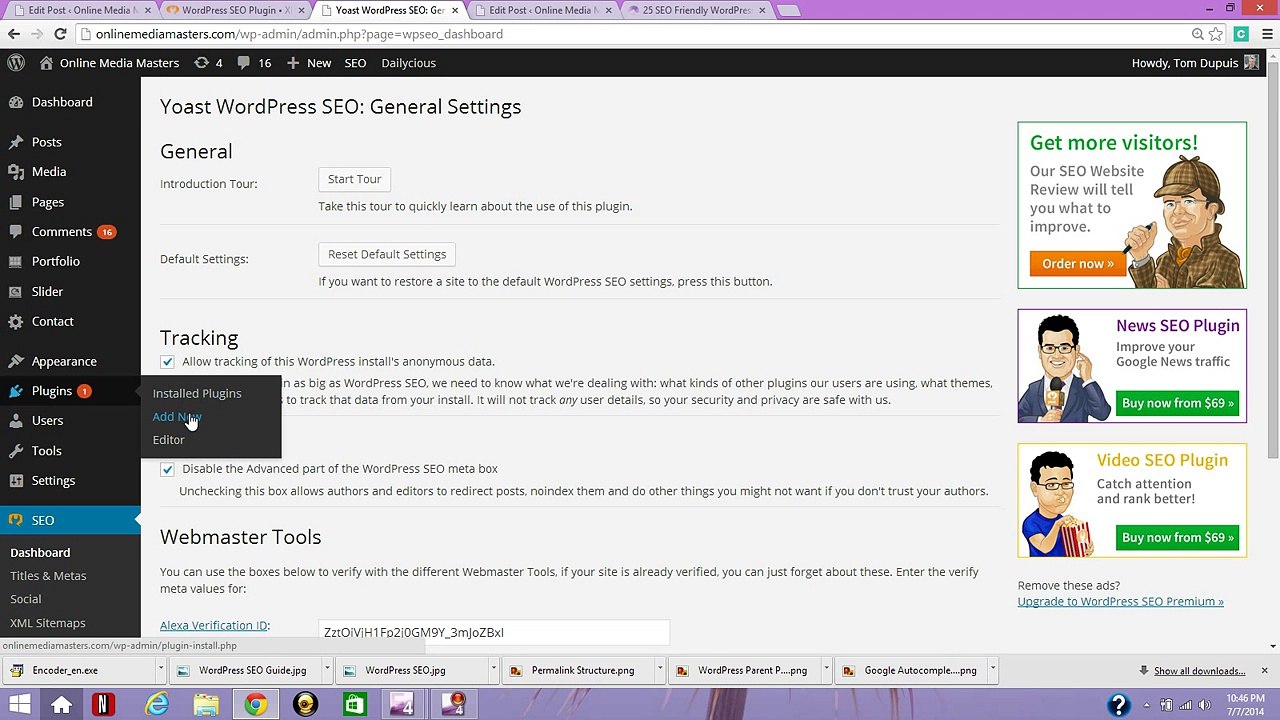Click Reset Default Settings button
The image size is (1280, 720).
pos(387,255)
